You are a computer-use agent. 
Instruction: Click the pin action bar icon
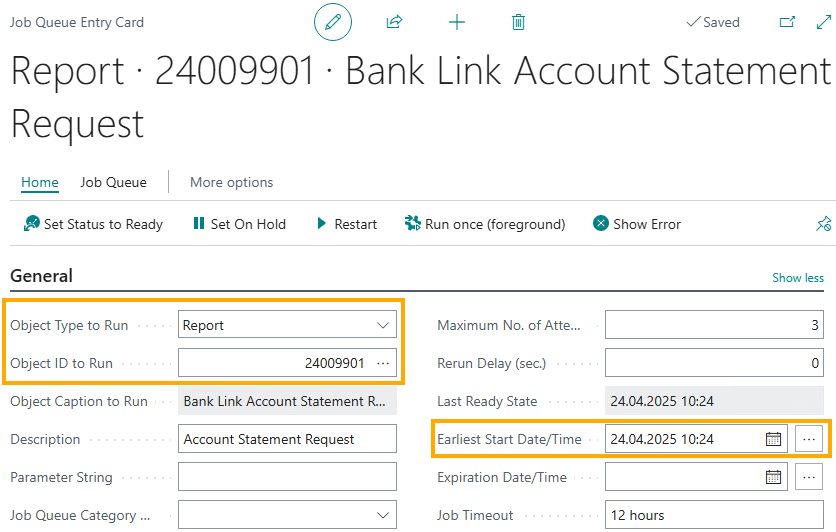coord(823,224)
